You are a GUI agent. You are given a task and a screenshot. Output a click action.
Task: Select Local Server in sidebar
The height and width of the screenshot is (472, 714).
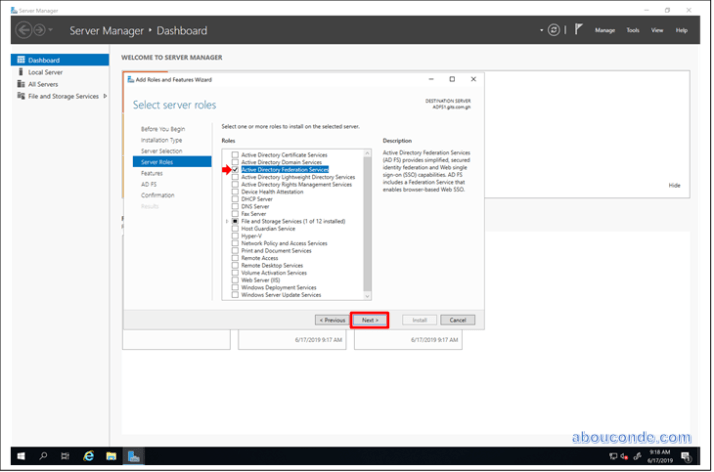click(x=46, y=72)
